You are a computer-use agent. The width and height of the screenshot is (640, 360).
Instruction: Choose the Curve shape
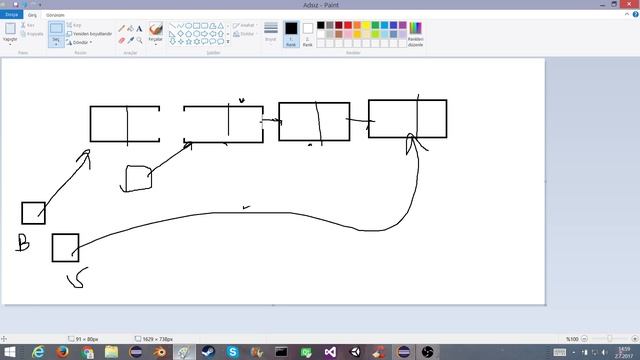point(180,26)
